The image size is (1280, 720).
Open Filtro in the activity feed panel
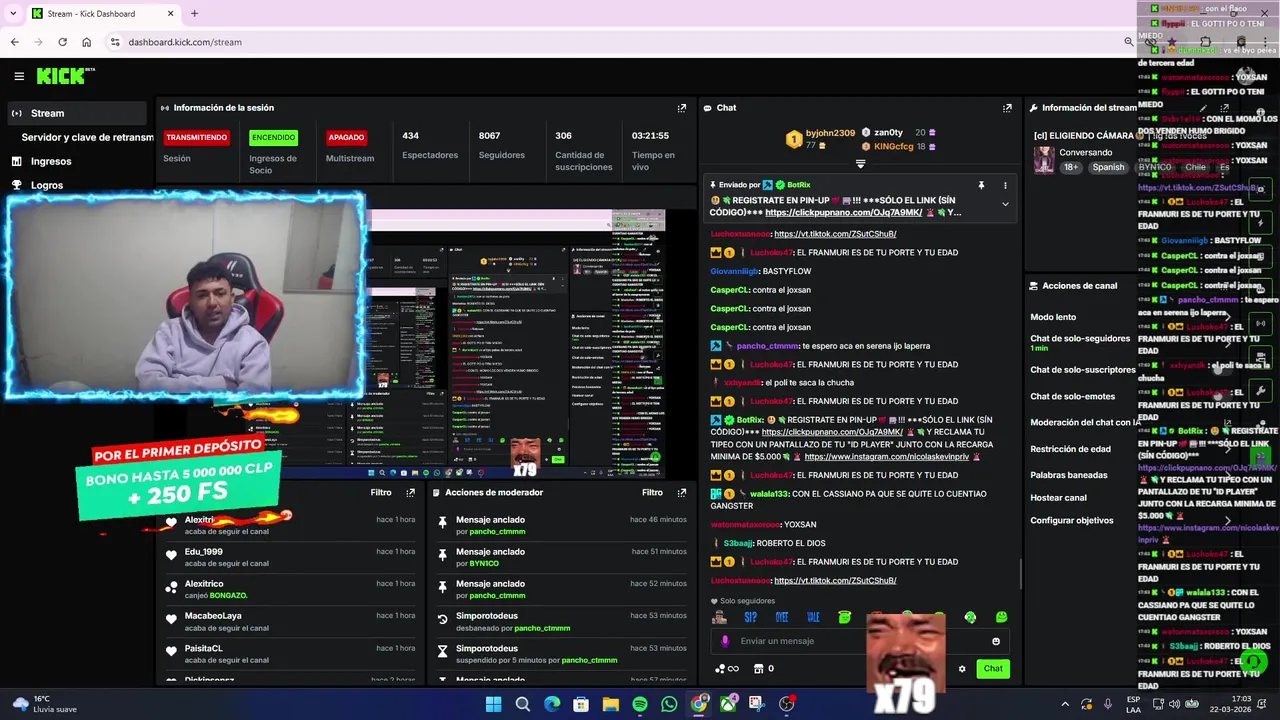pos(381,493)
